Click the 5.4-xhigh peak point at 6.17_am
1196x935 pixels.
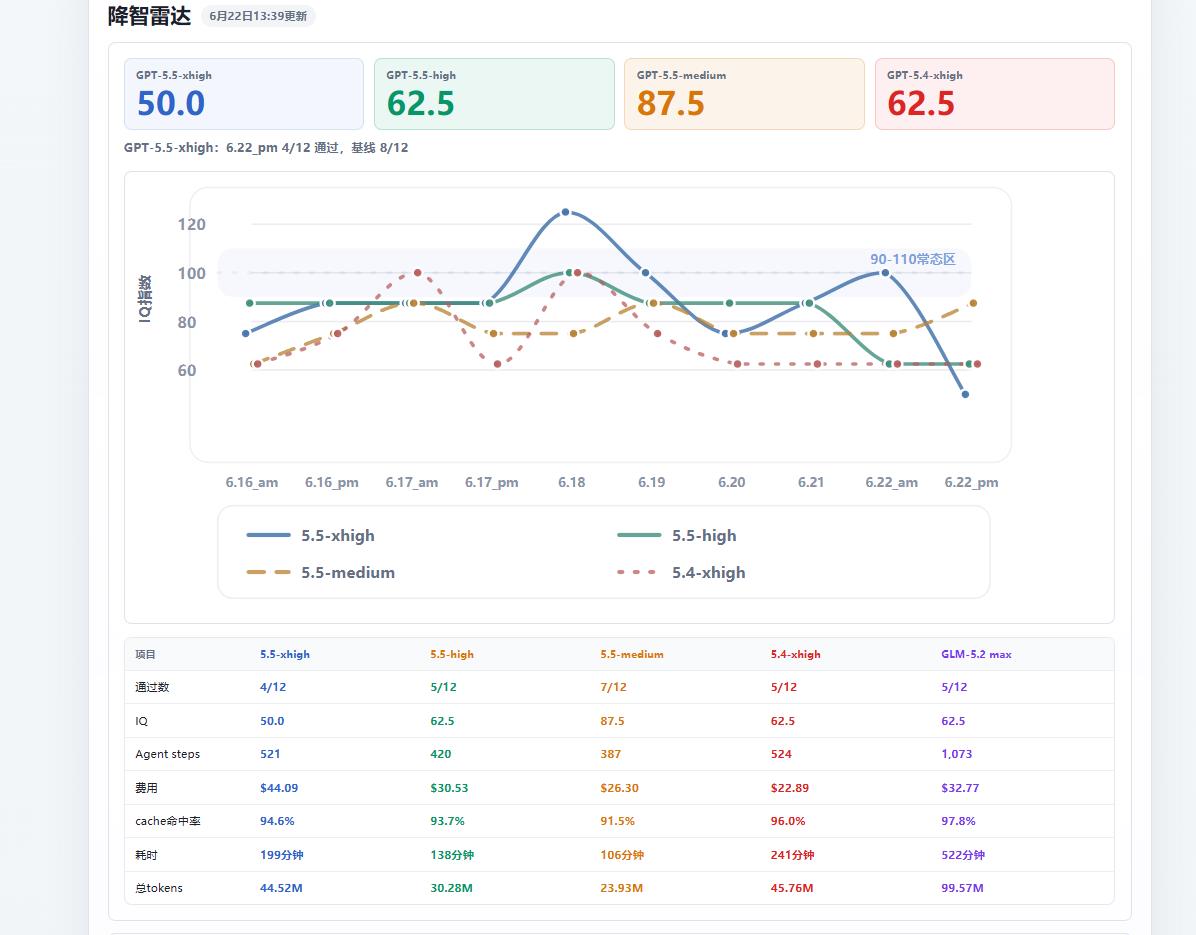417,272
